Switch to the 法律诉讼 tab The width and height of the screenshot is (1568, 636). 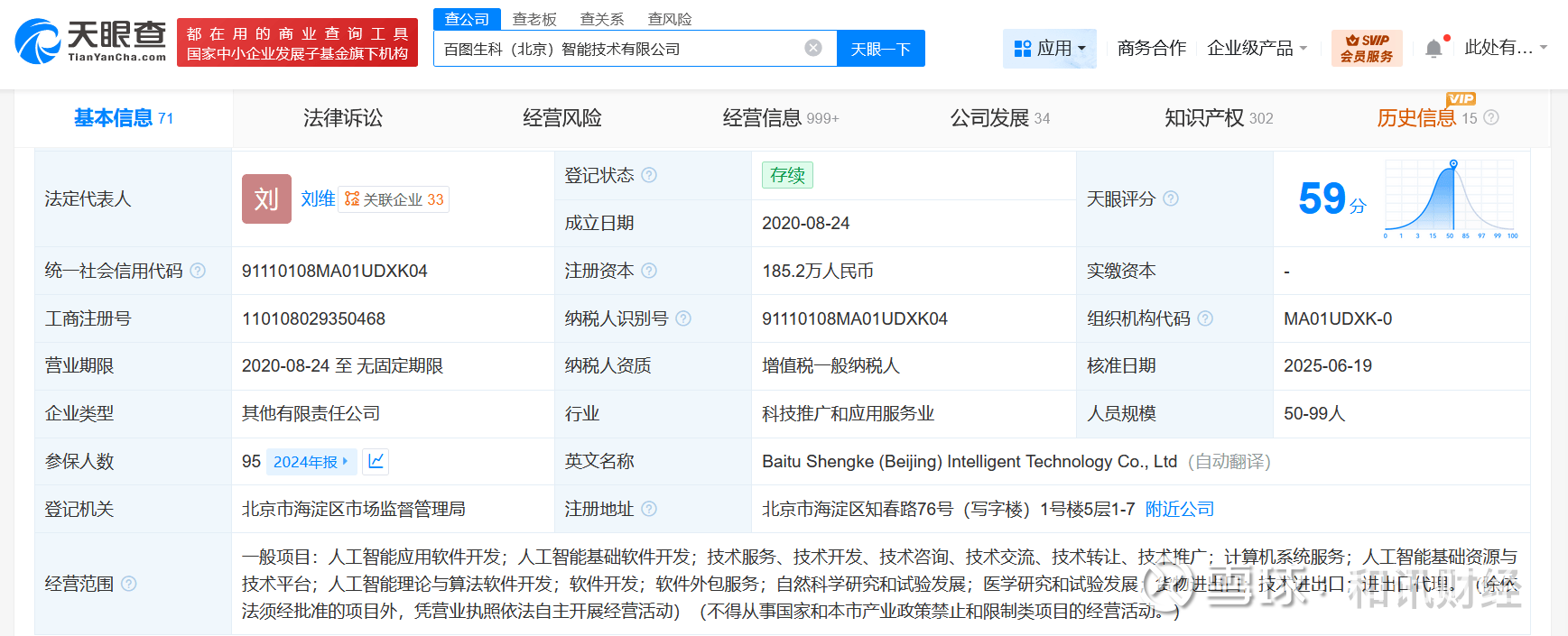point(342,118)
